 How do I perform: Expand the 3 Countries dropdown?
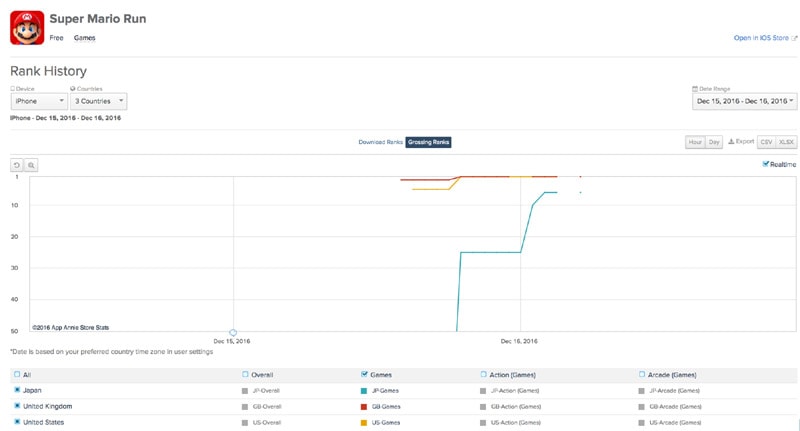coord(98,101)
